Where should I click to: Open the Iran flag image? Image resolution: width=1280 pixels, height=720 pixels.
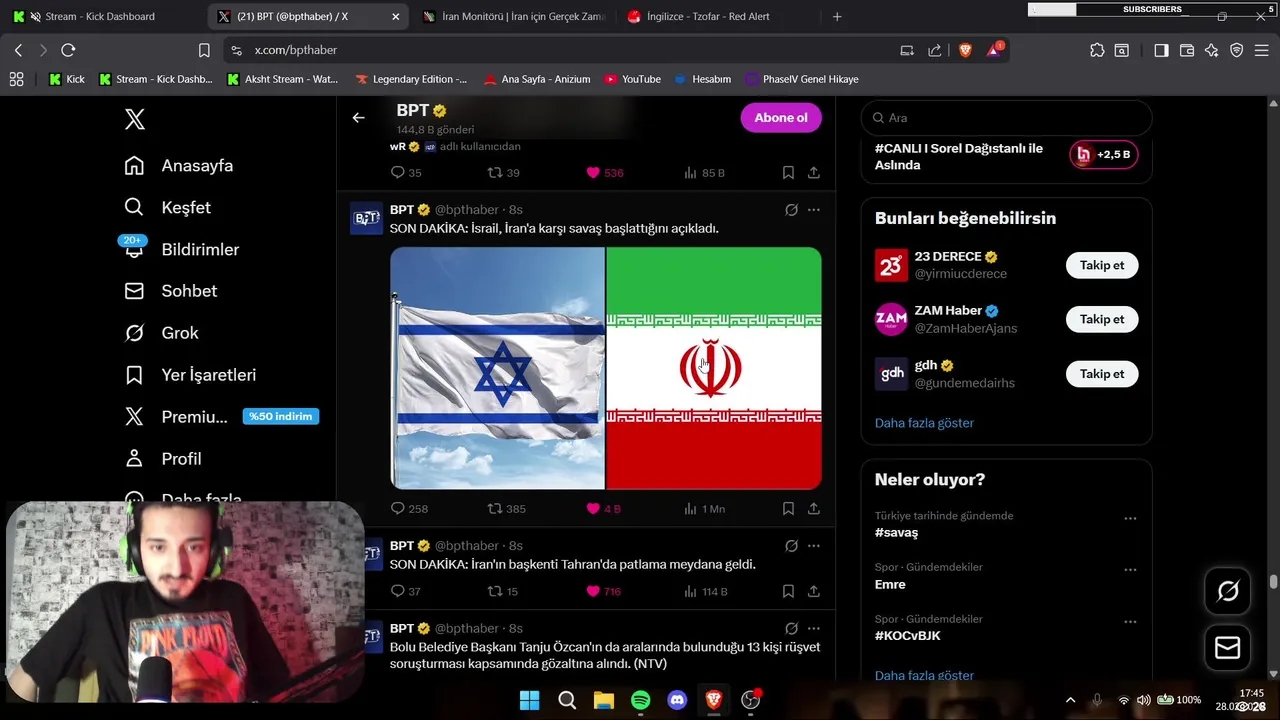point(714,368)
